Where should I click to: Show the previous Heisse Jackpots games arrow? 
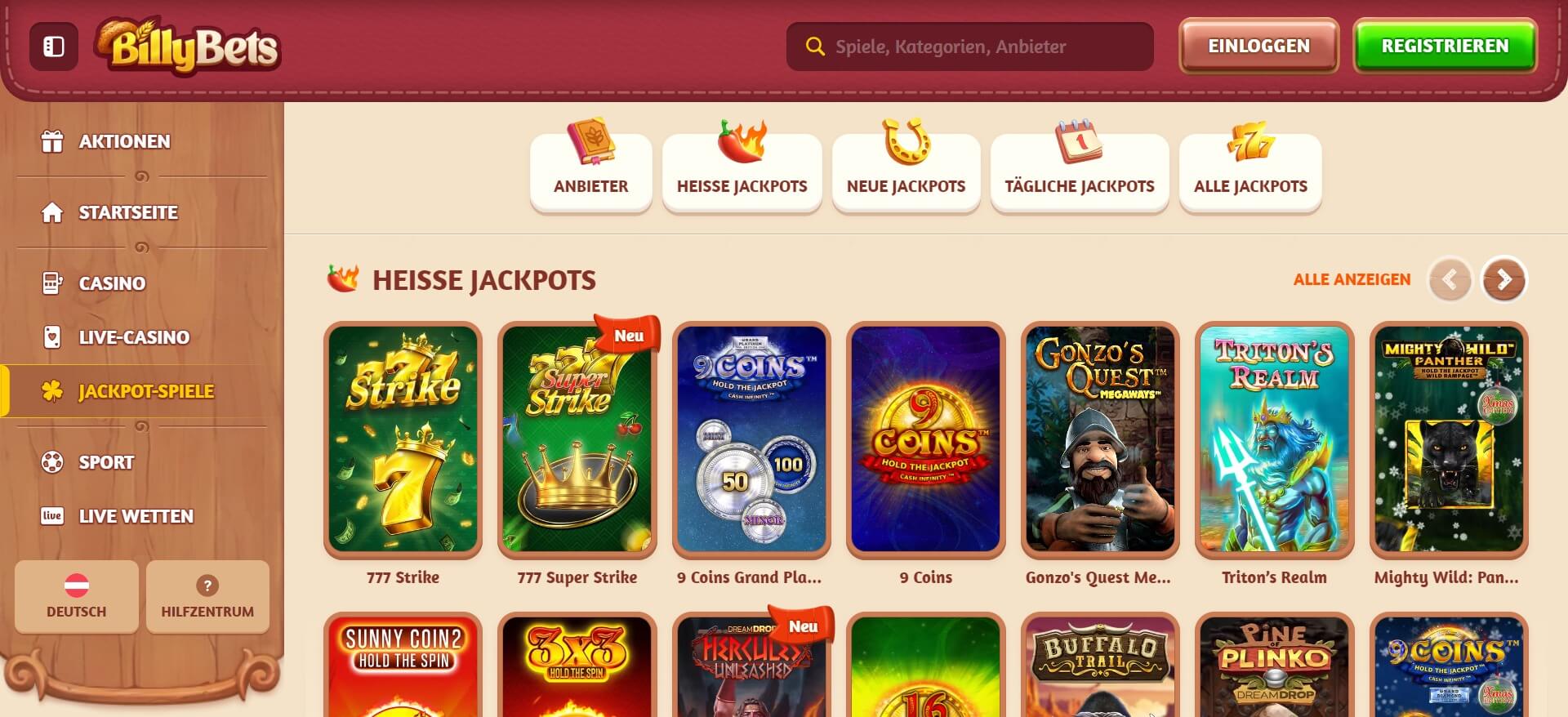click(x=1450, y=280)
